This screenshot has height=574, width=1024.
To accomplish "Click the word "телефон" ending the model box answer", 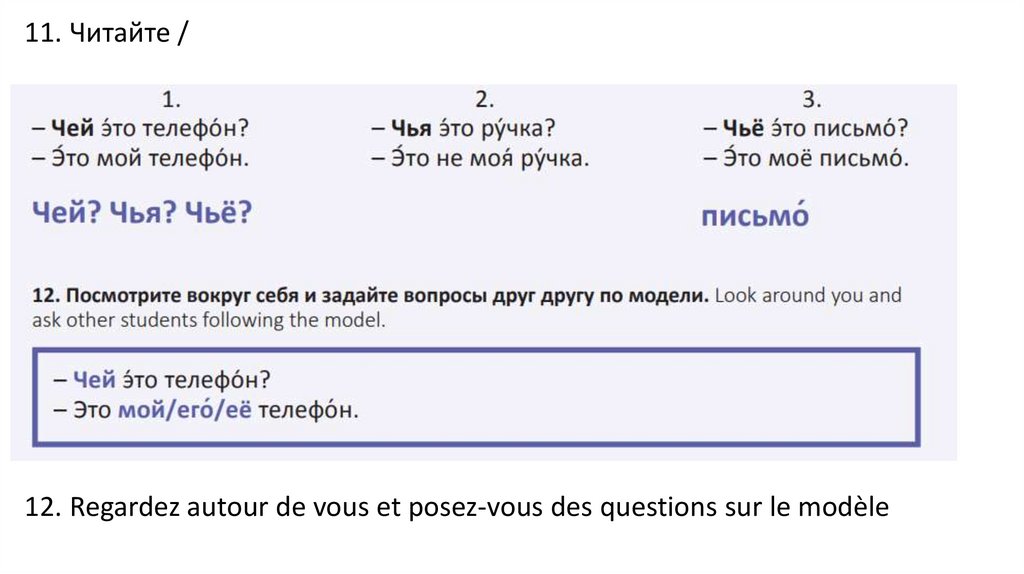I will tap(307, 410).
